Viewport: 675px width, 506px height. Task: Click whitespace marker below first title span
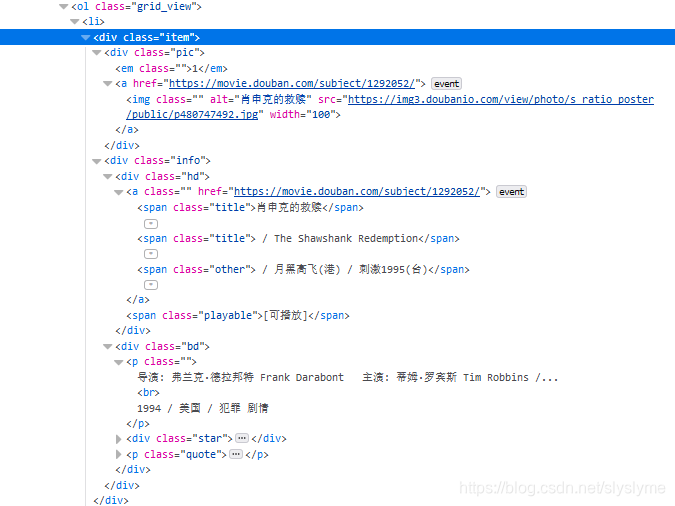tap(151, 224)
